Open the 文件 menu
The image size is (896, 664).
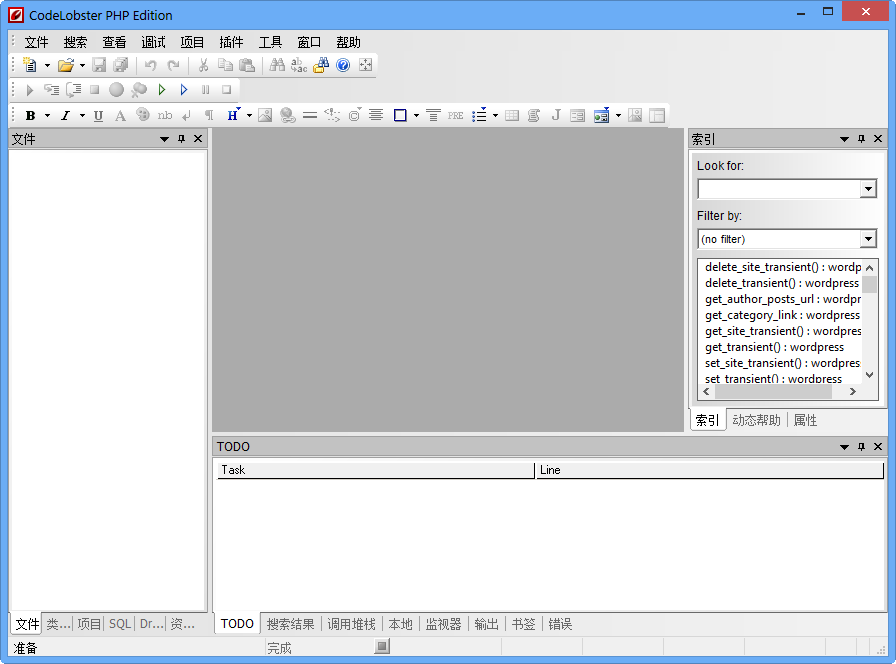(37, 42)
